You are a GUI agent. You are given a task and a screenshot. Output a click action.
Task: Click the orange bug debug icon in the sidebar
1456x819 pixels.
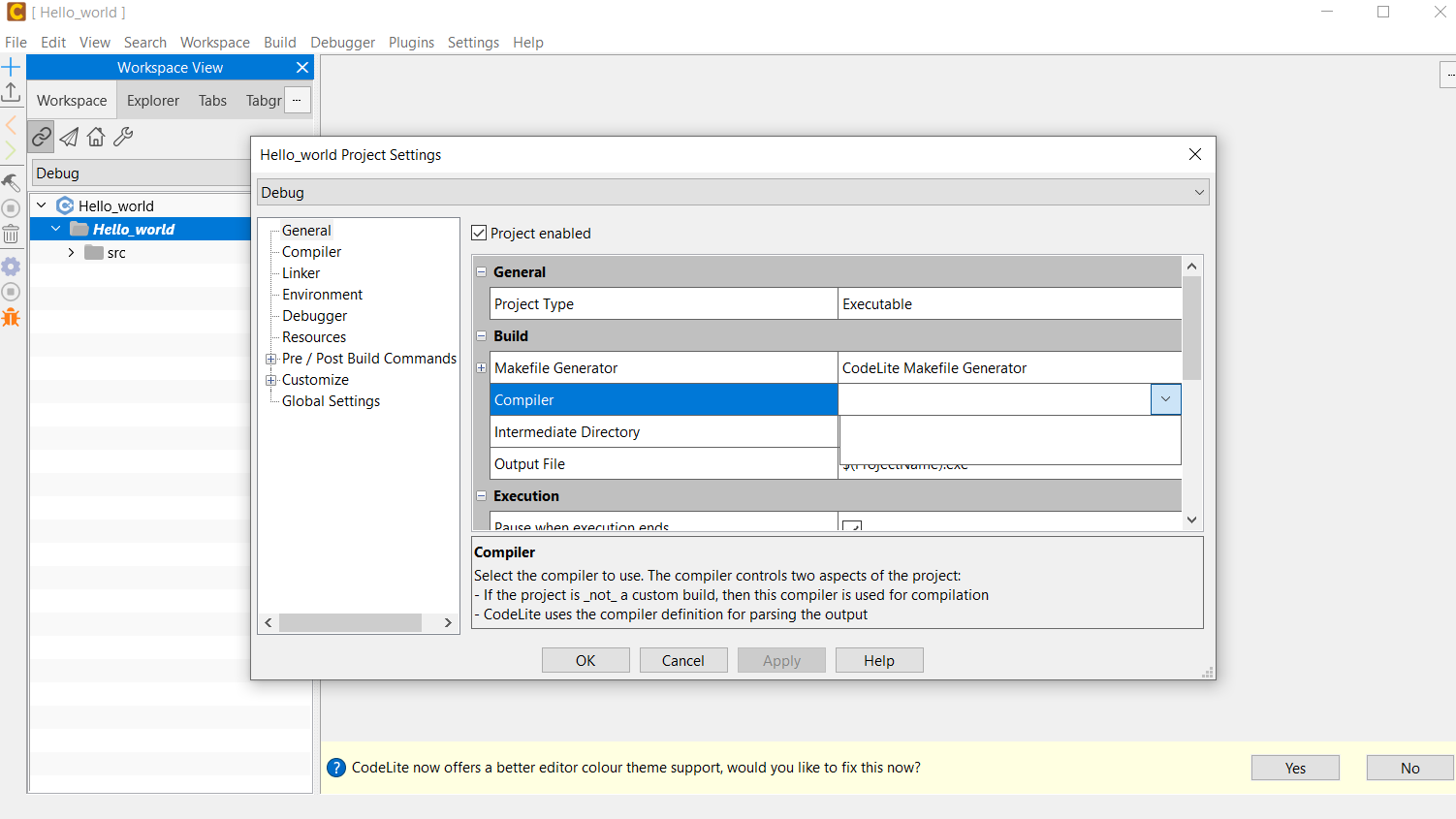(x=11, y=317)
